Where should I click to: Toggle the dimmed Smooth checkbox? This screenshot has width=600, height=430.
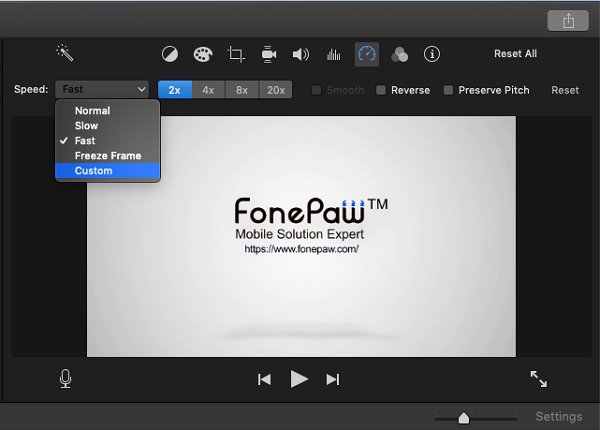[316, 90]
